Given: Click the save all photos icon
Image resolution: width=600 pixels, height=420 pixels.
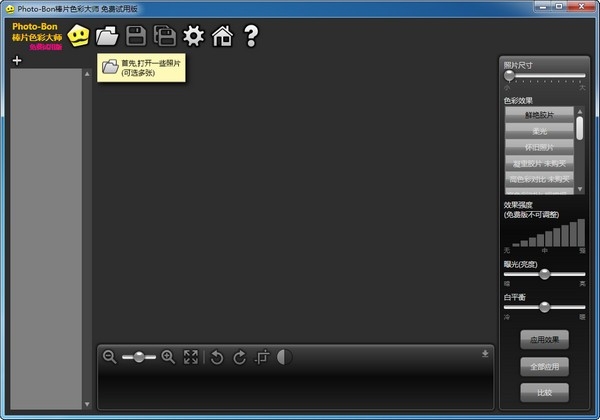Looking at the screenshot, I should point(165,36).
